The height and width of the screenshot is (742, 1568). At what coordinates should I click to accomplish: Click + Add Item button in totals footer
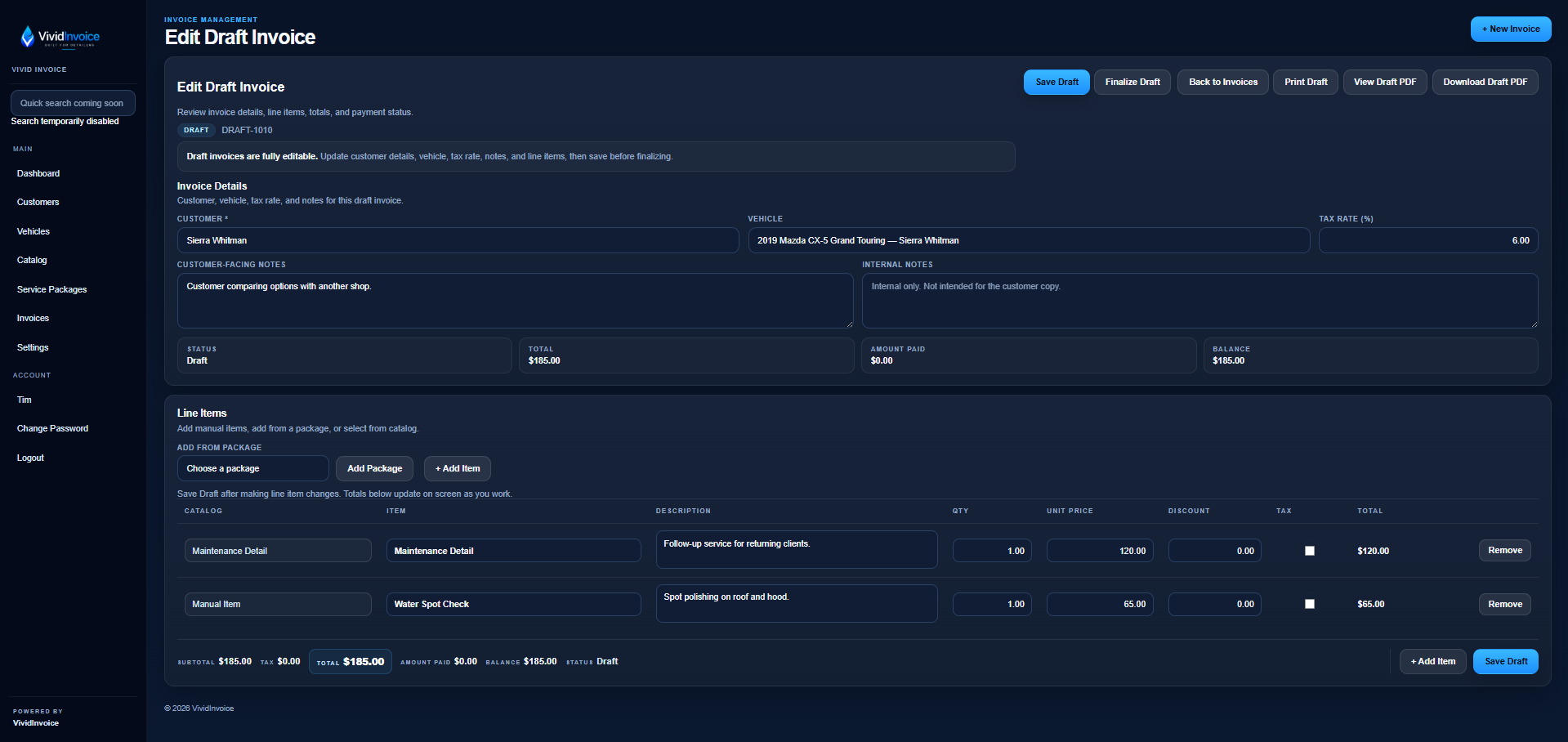pyautogui.click(x=1433, y=661)
